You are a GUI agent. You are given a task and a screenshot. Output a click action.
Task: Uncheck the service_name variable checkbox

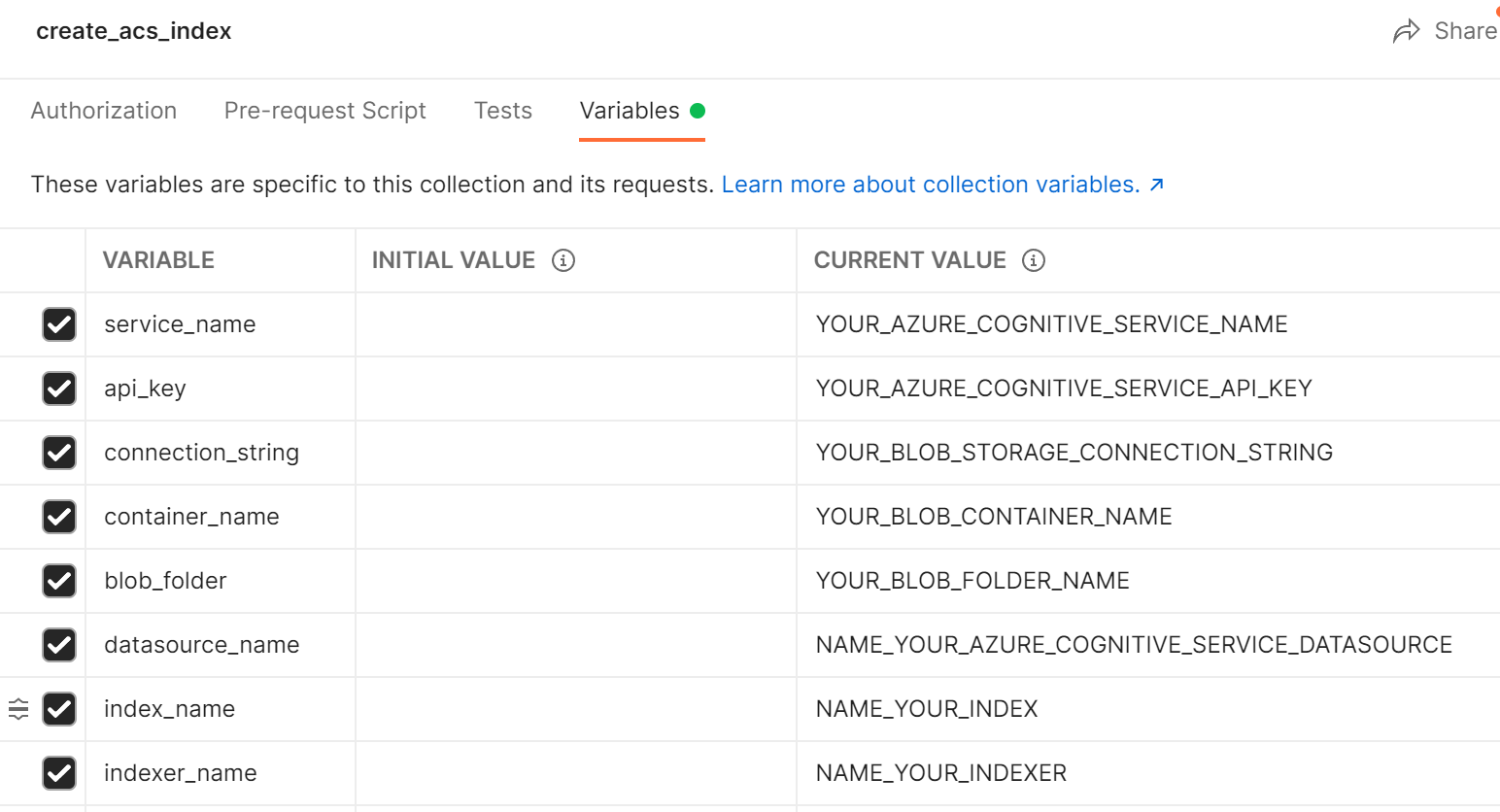[59, 324]
